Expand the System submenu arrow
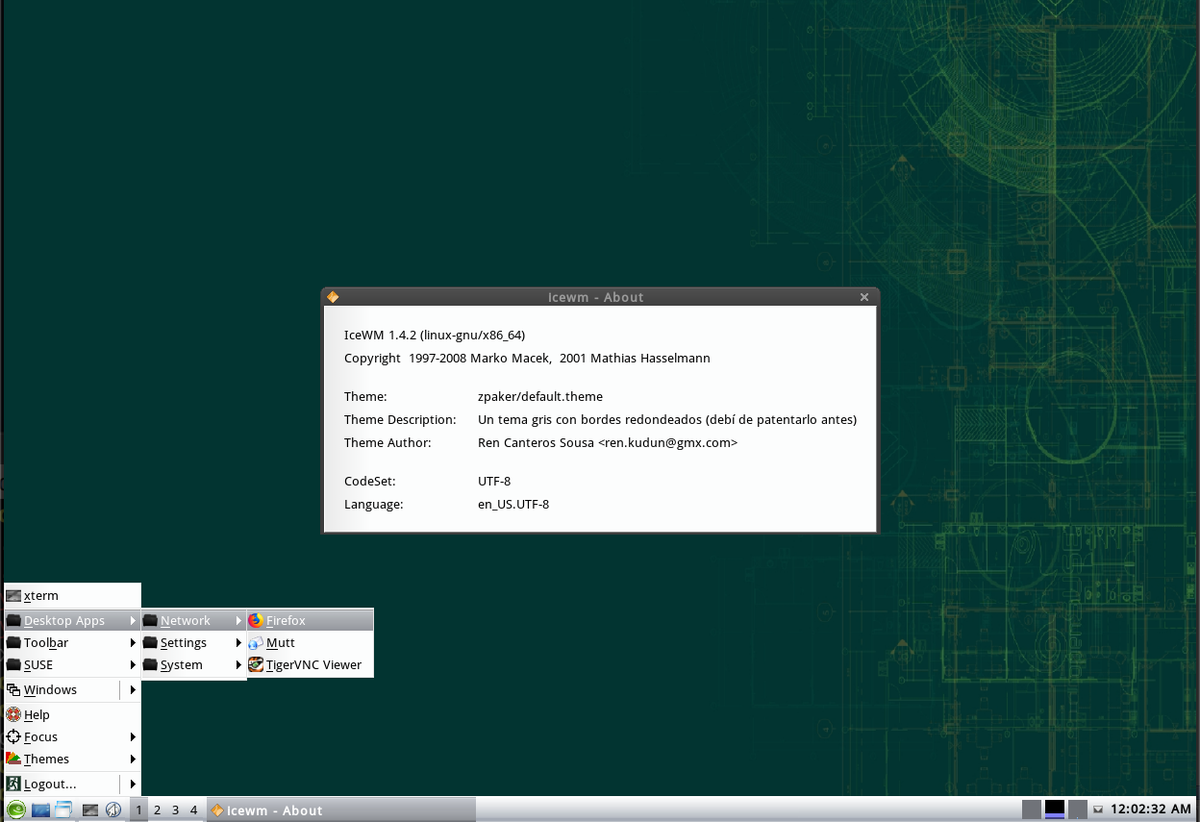The image size is (1200, 822). point(239,664)
